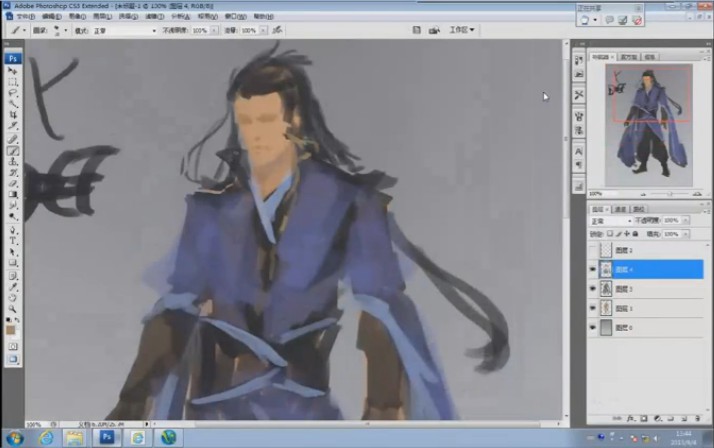The height and width of the screenshot is (448, 714).
Task: Create a new layer
Action: coord(684,418)
